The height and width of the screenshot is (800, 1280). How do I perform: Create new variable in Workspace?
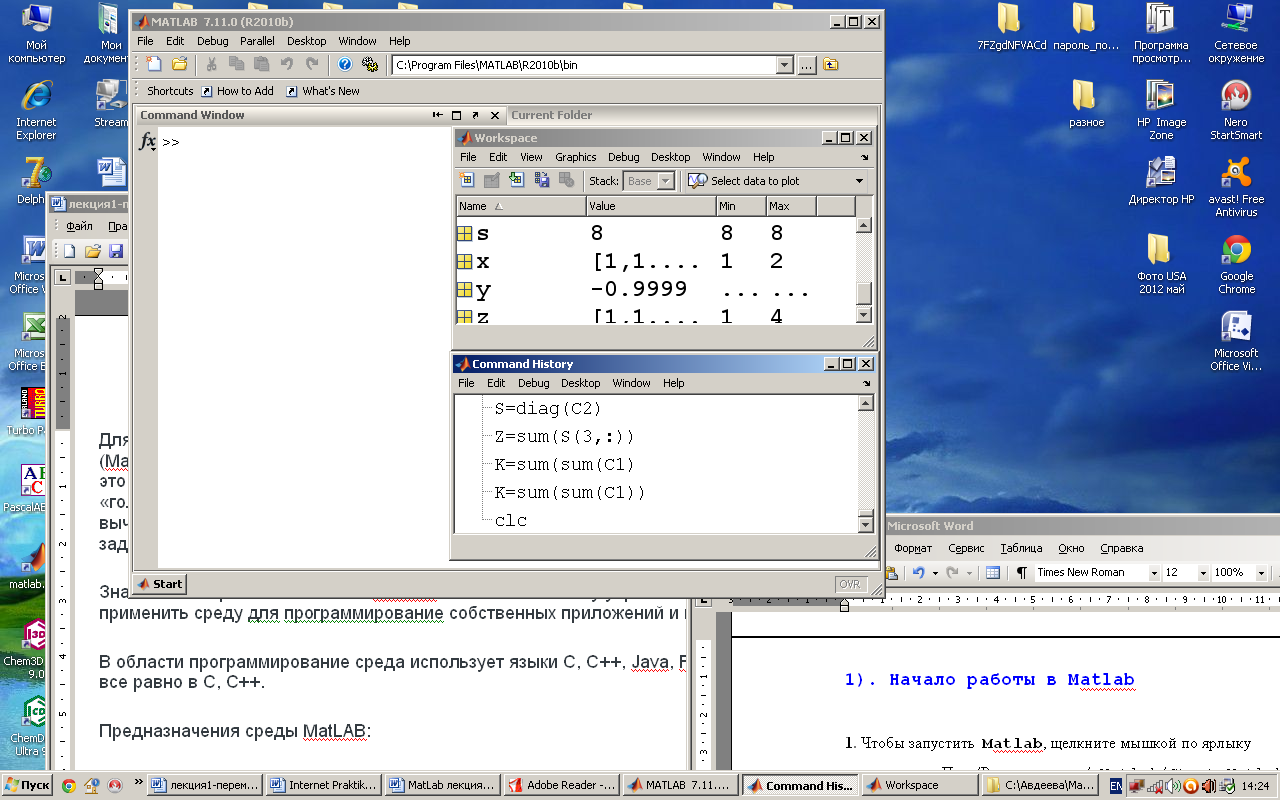466,181
